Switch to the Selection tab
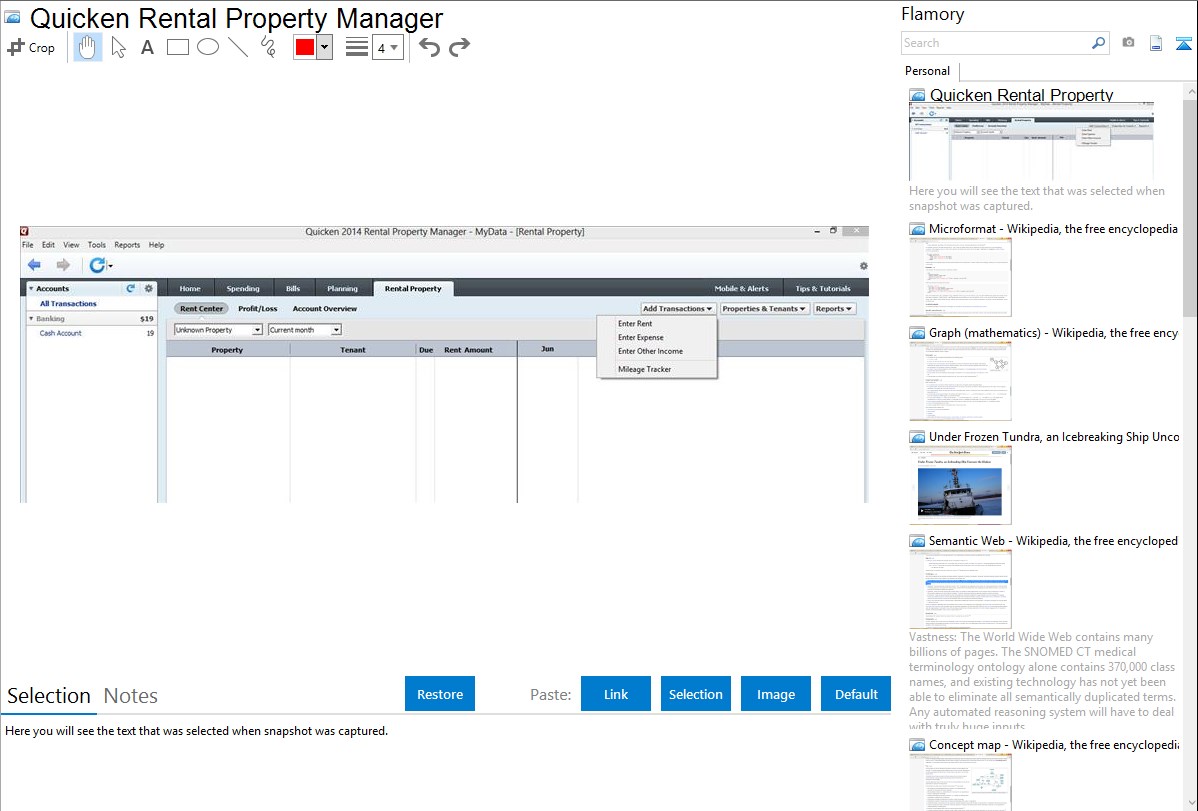This screenshot has width=1198, height=811. 49,696
